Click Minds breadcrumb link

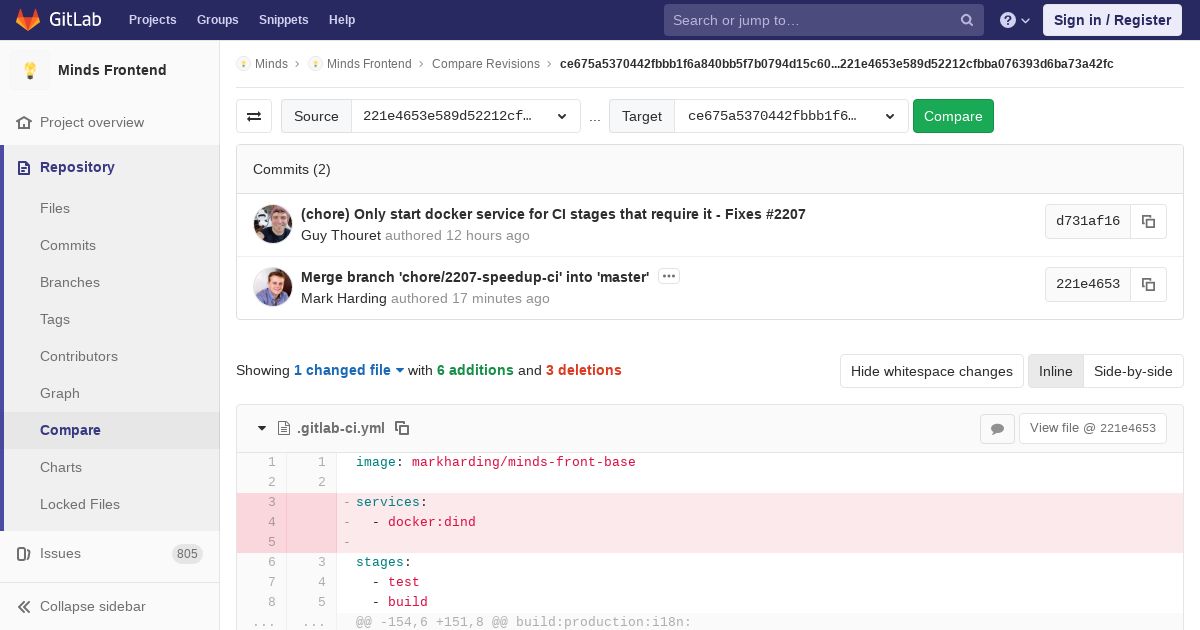point(271,63)
